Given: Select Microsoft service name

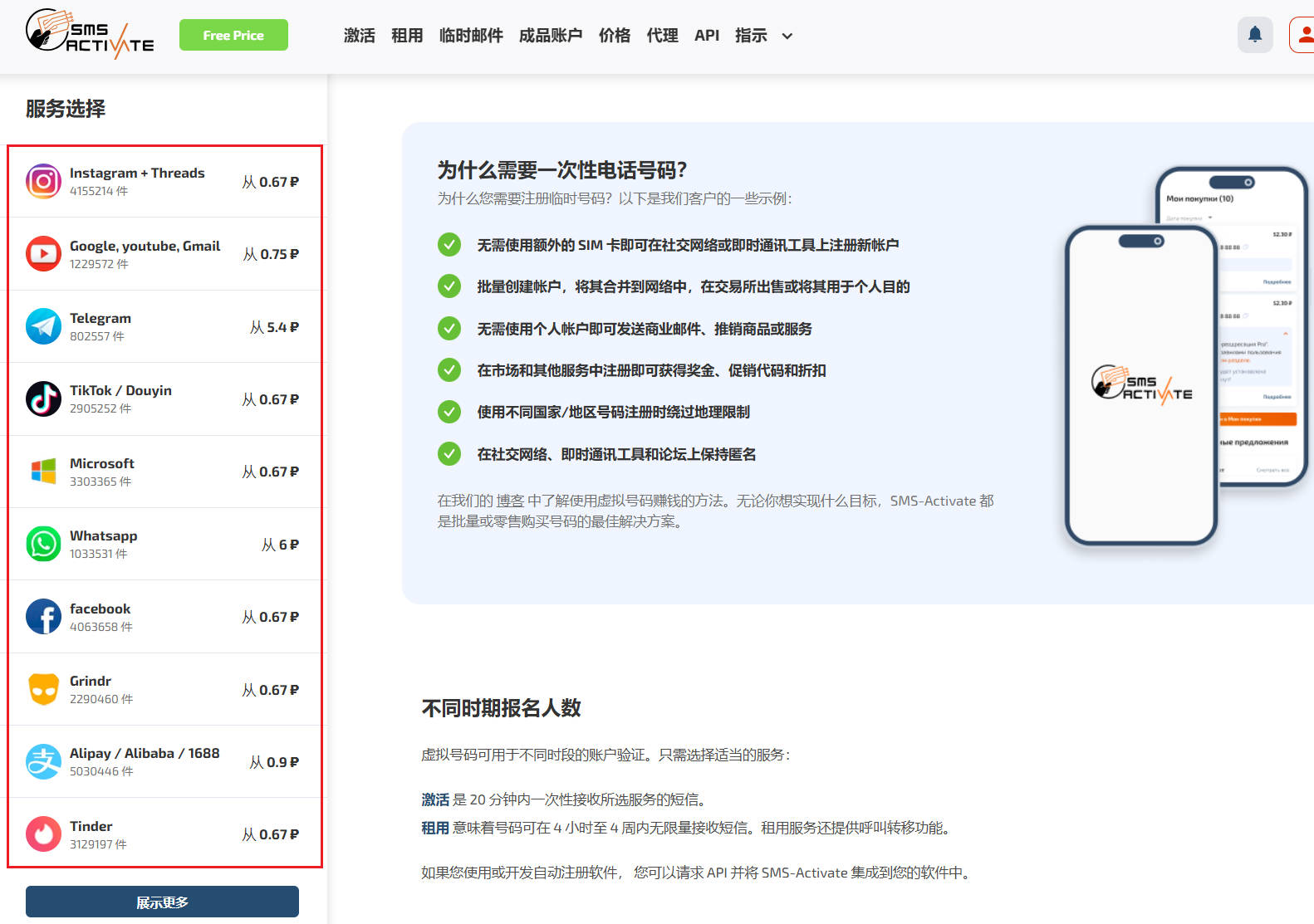Looking at the screenshot, I should (102, 463).
